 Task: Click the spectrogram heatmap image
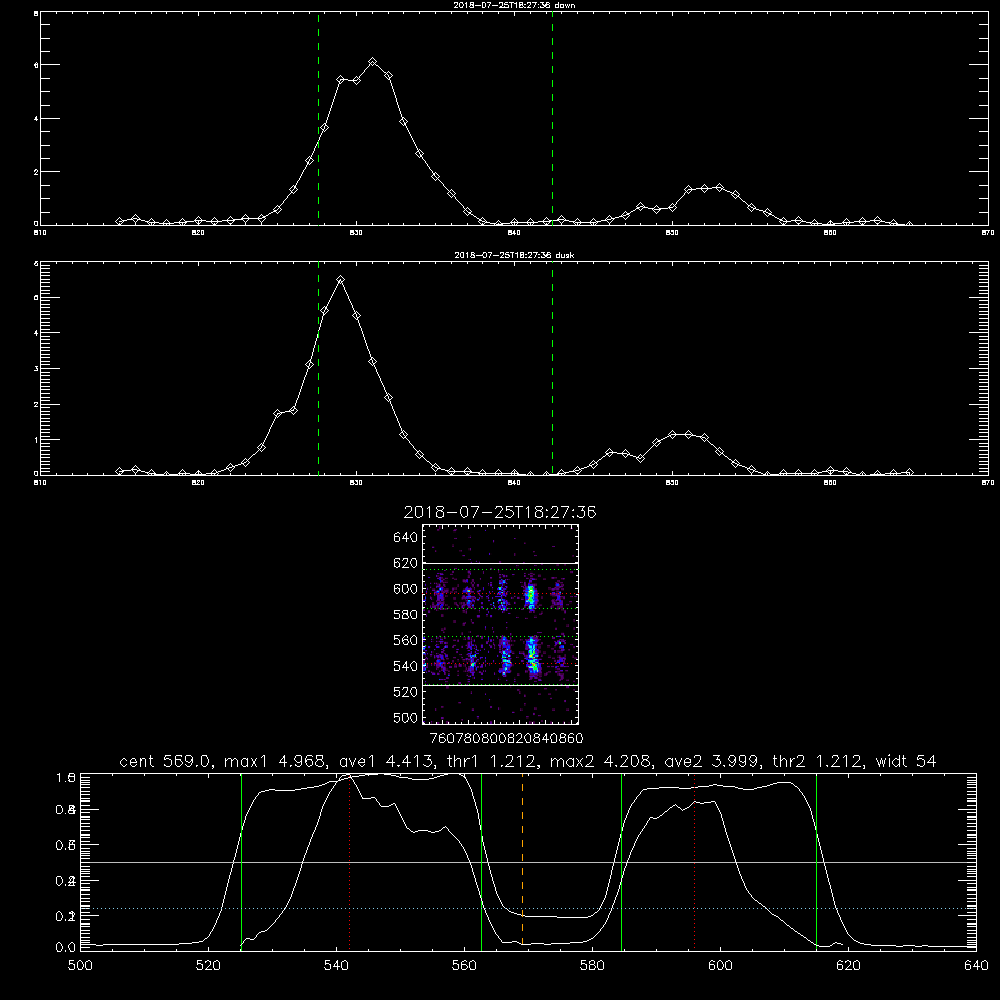(x=500, y=624)
